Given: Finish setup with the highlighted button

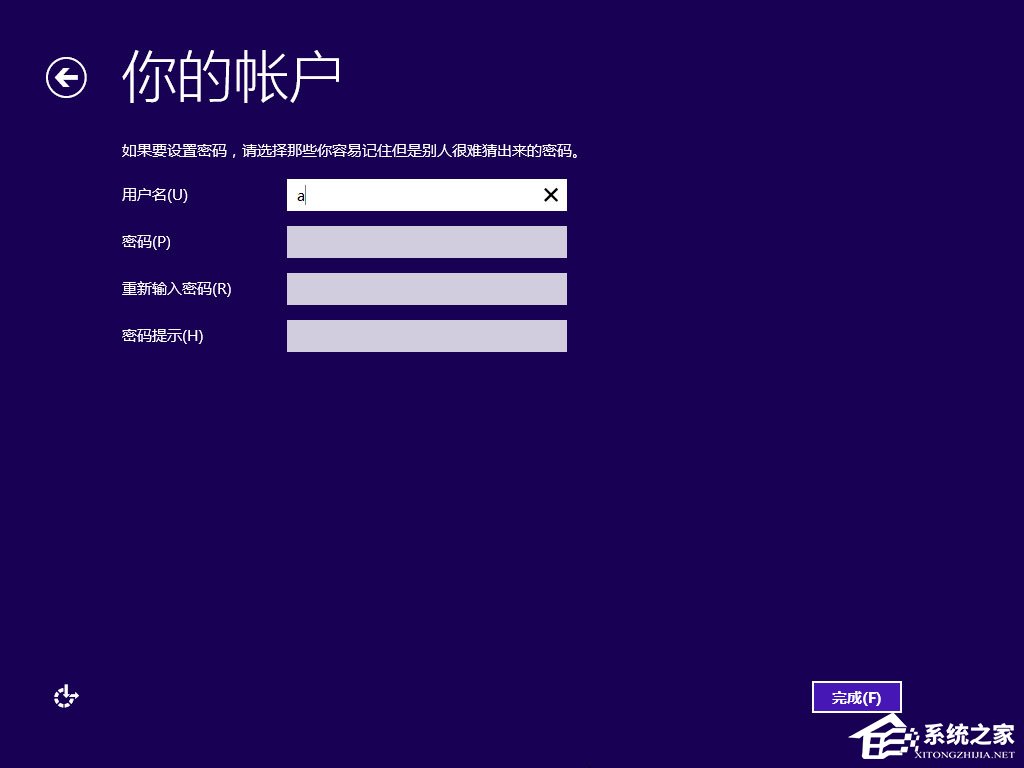Looking at the screenshot, I should [856, 697].
